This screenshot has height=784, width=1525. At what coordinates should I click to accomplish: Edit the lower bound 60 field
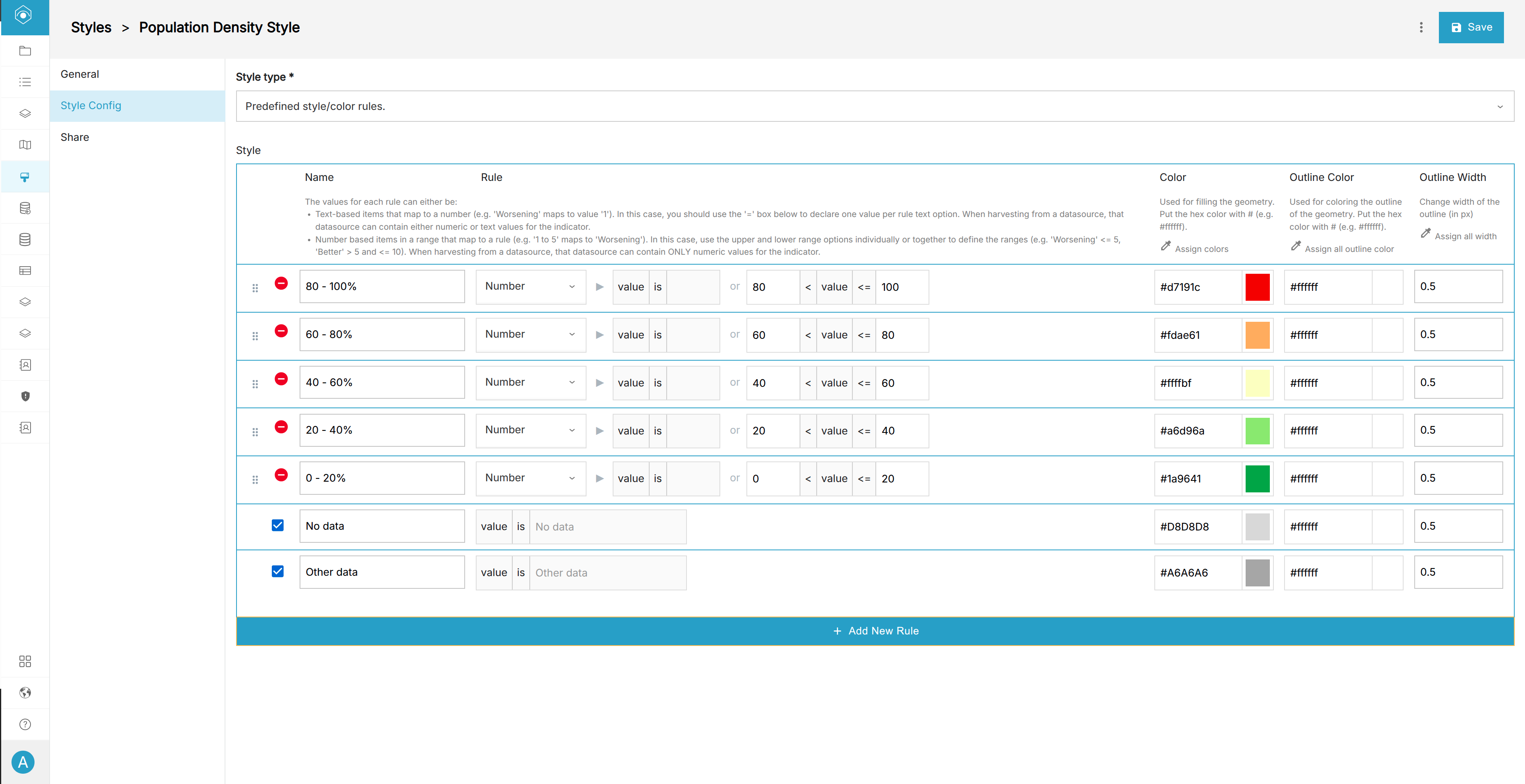[773, 335]
